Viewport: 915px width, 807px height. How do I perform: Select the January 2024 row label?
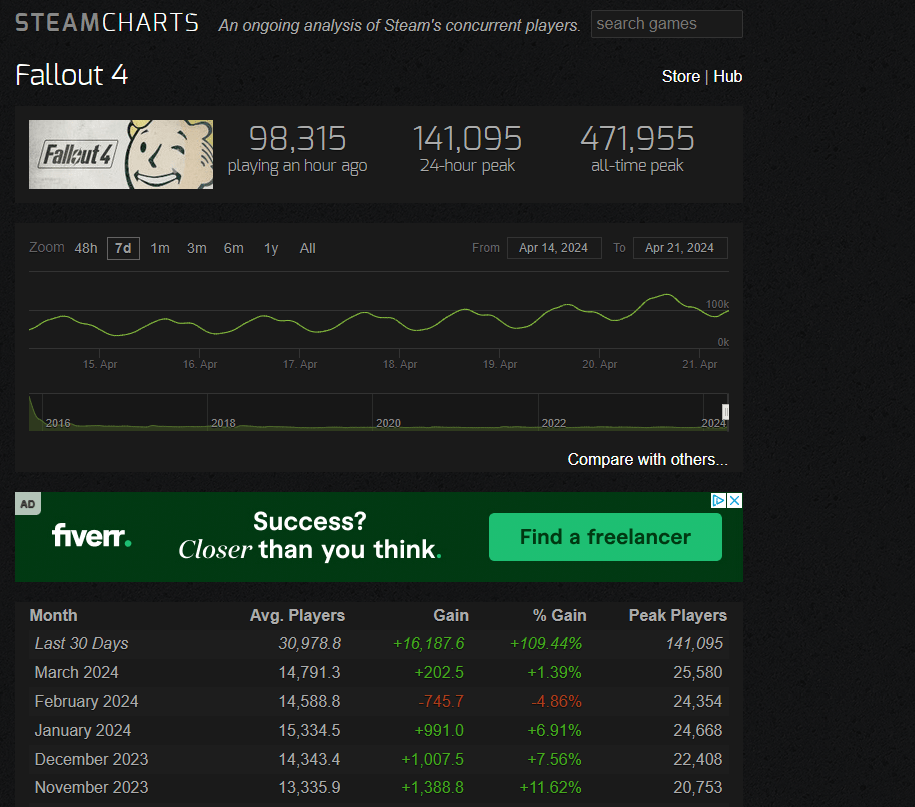tap(83, 731)
